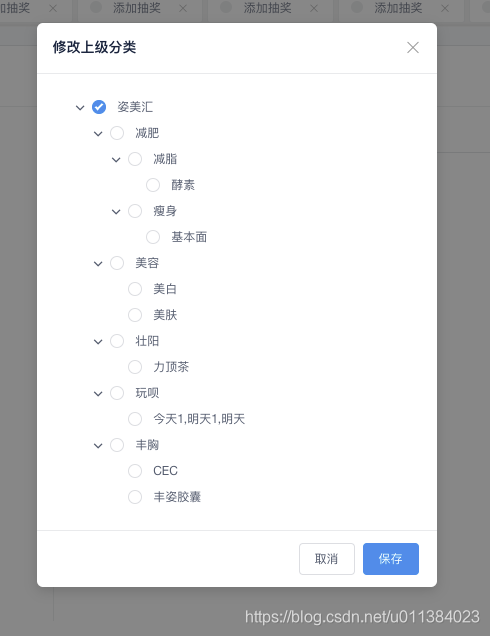Choose the 力顶茶 radio option

coord(135,367)
